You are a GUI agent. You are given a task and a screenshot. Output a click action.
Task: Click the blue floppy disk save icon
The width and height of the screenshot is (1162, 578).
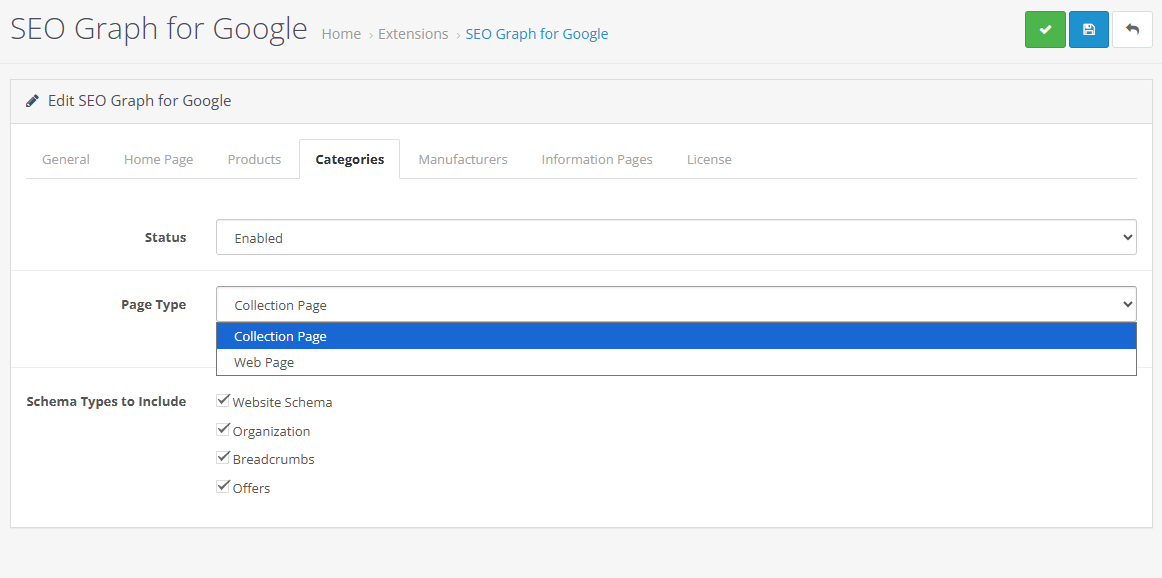click(1088, 30)
